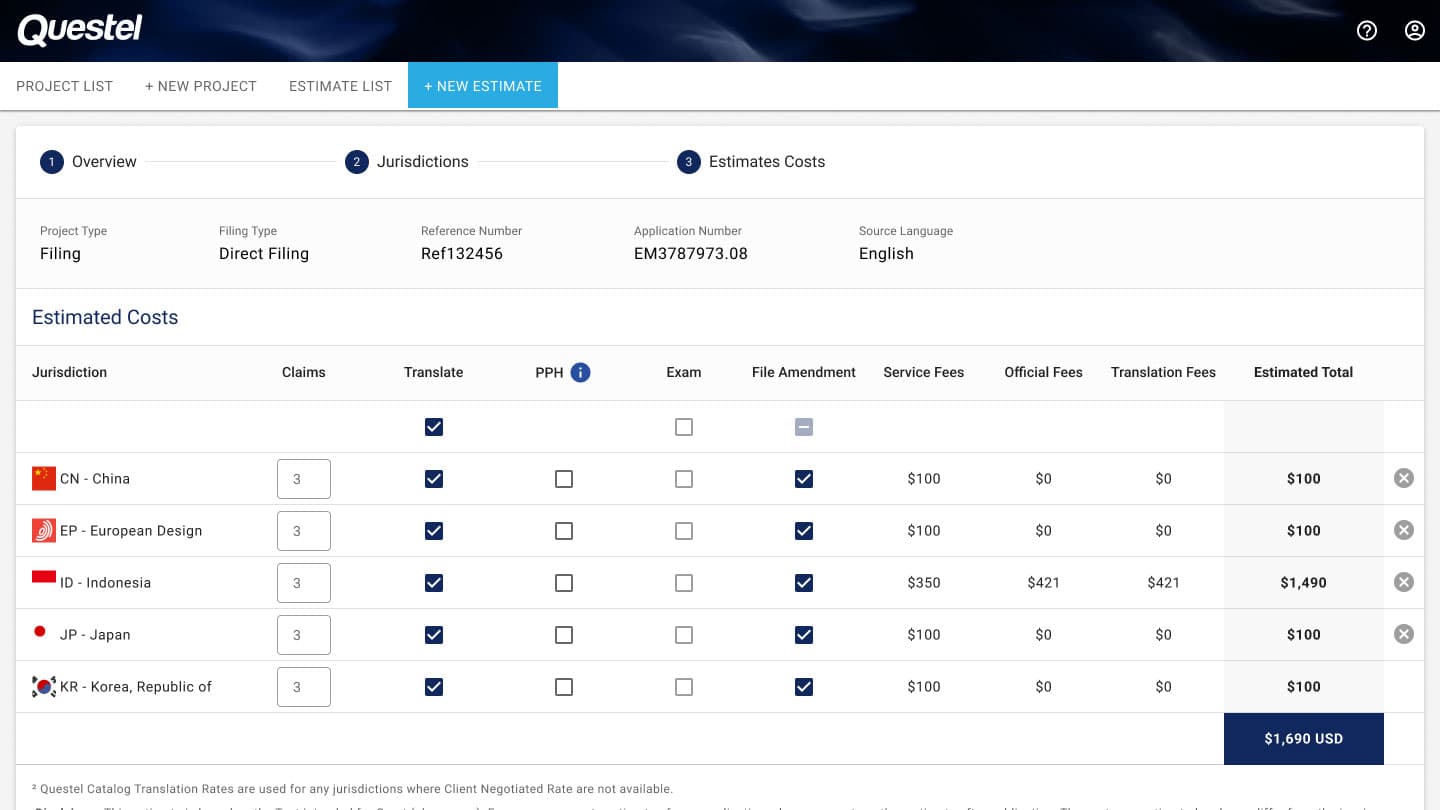This screenshot has height=810, width=1440.
Task: Click the Service Fees column header
Action: tap(924, 372)
